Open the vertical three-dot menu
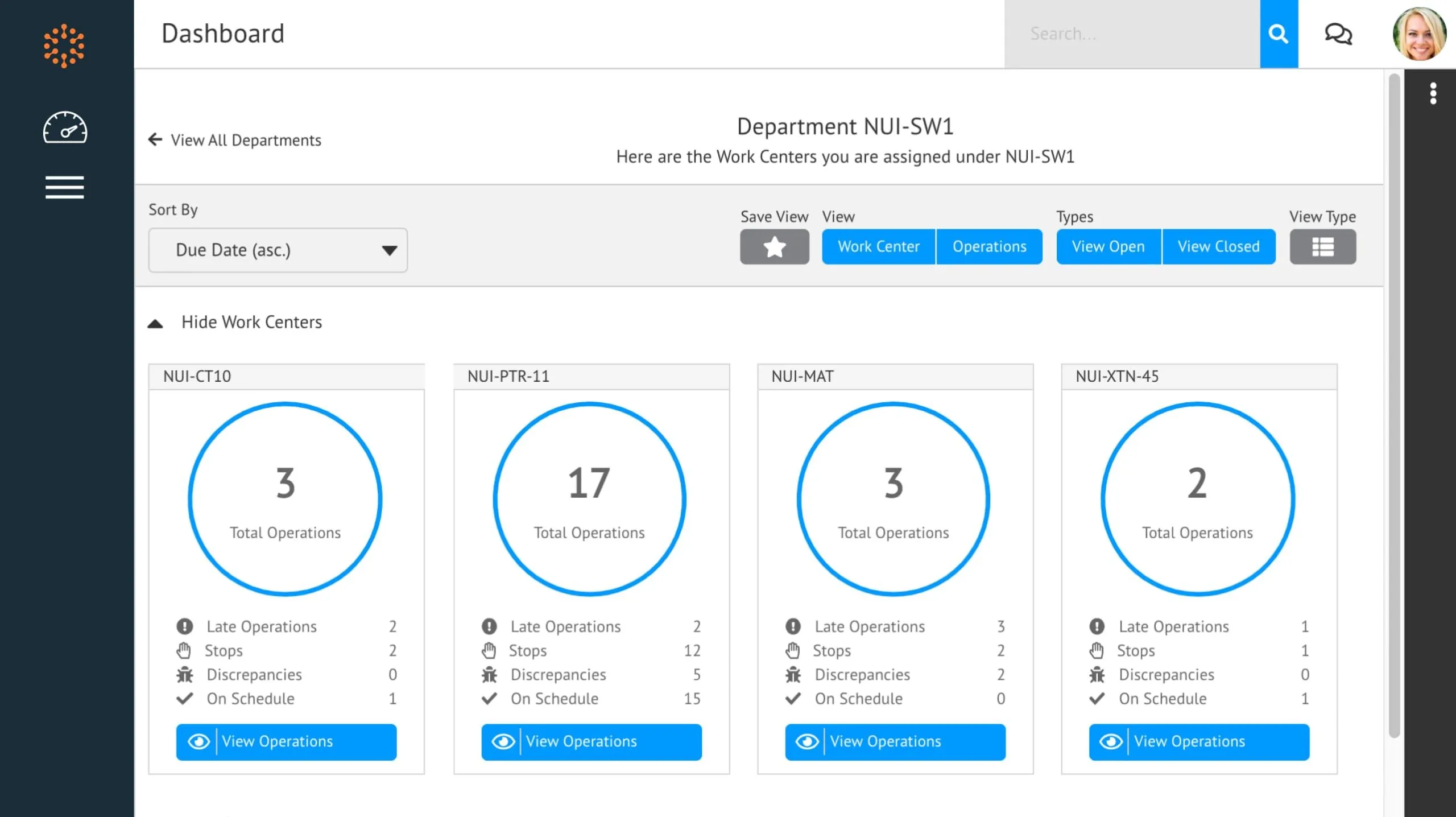Image resolution: width=1456 pixels, height=817 pixels. point(1433,93)
